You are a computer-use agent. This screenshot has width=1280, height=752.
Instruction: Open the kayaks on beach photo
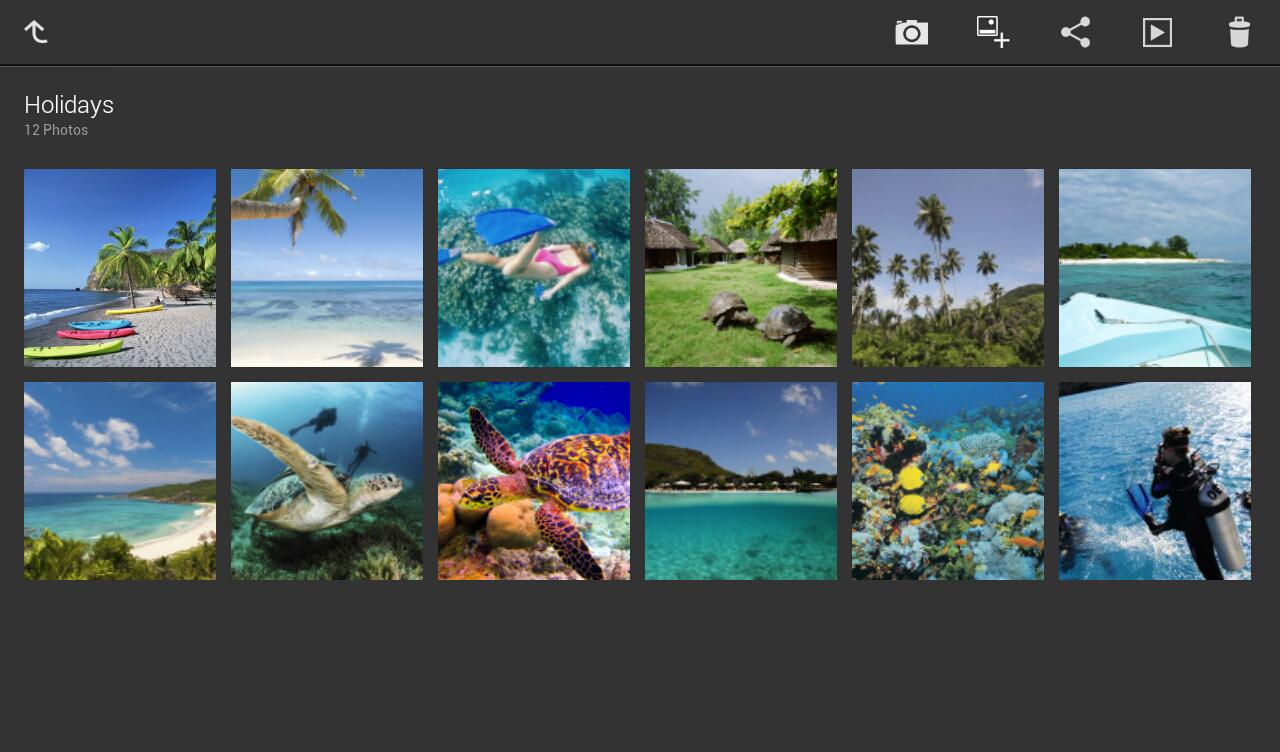pos(120,268)
